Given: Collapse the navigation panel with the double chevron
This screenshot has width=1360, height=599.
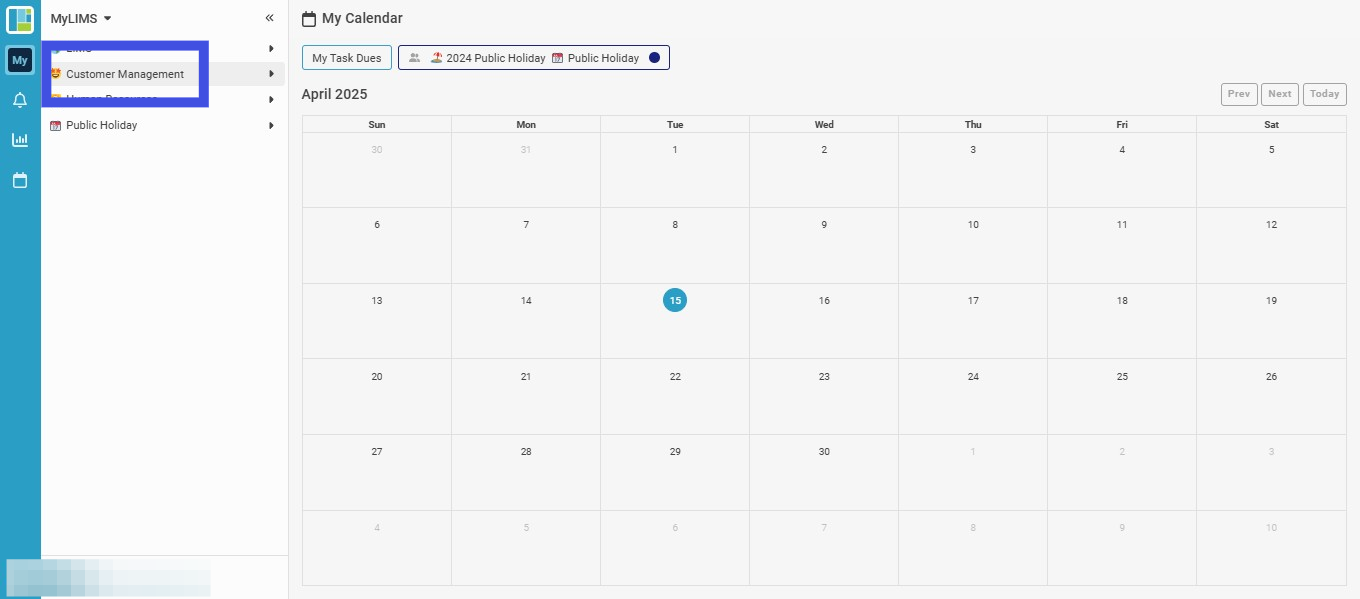Looking at the screenshot, I should point(269,18).
